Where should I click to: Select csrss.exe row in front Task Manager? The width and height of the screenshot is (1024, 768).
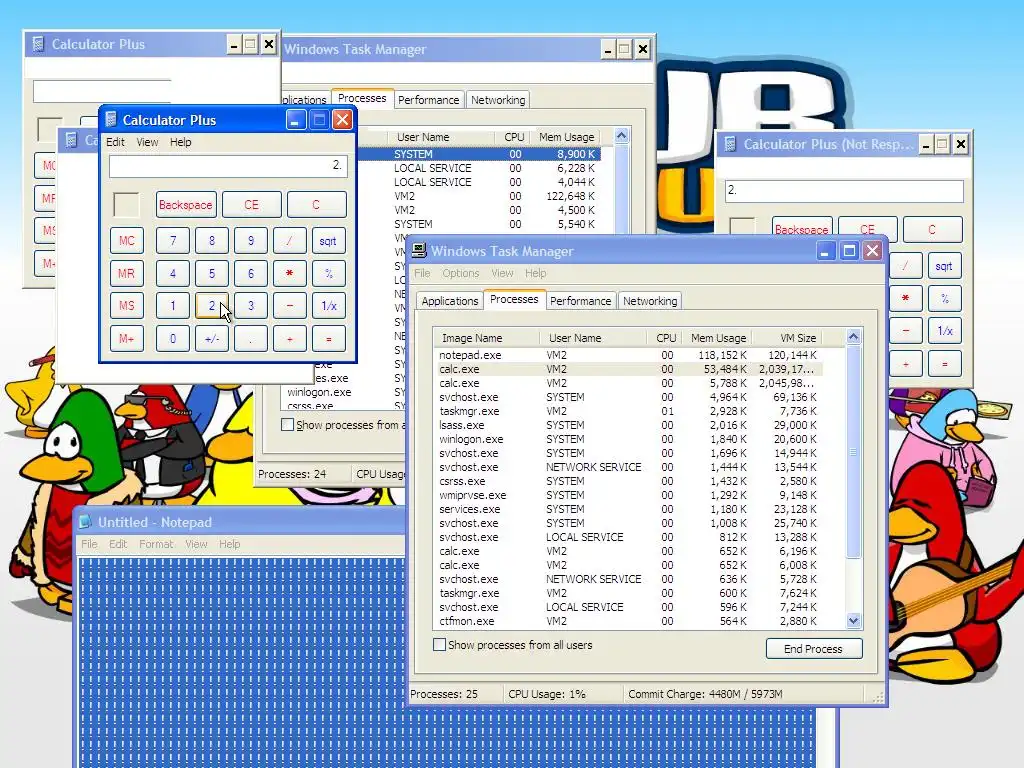coord(628,481)
